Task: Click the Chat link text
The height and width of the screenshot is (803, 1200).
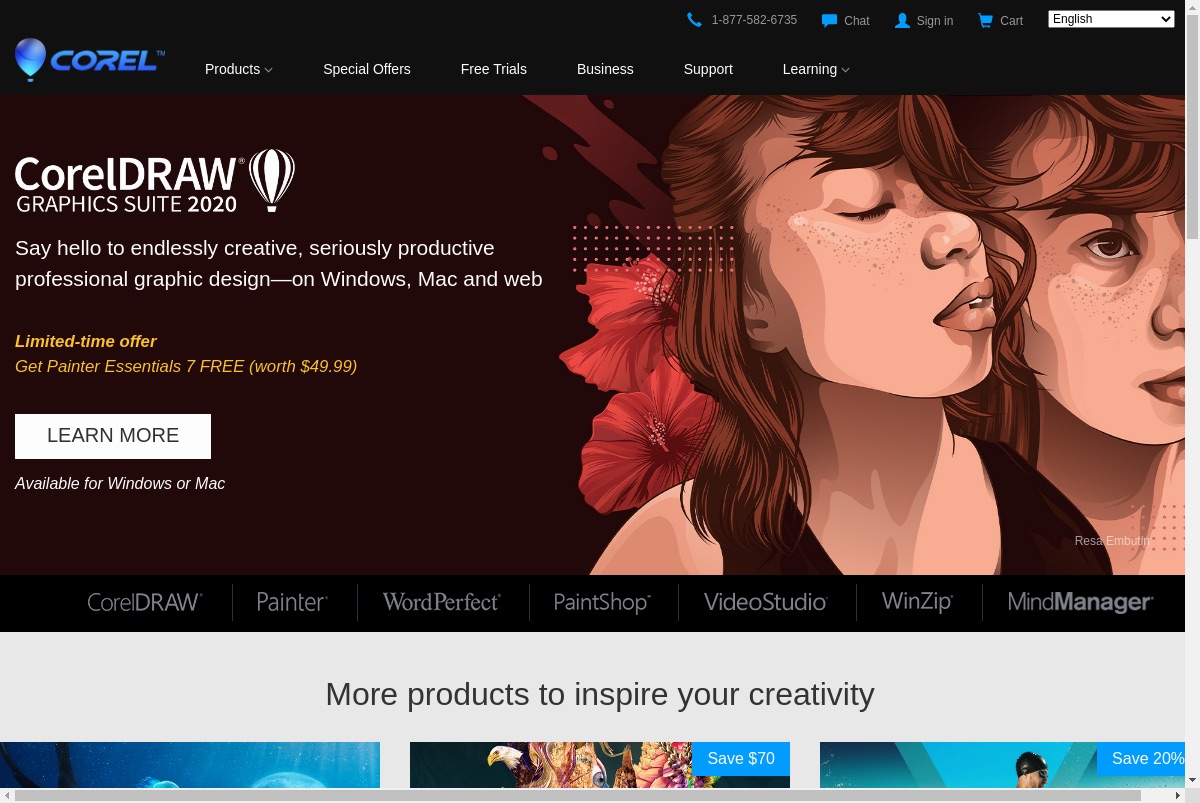Action: point(857,21)
